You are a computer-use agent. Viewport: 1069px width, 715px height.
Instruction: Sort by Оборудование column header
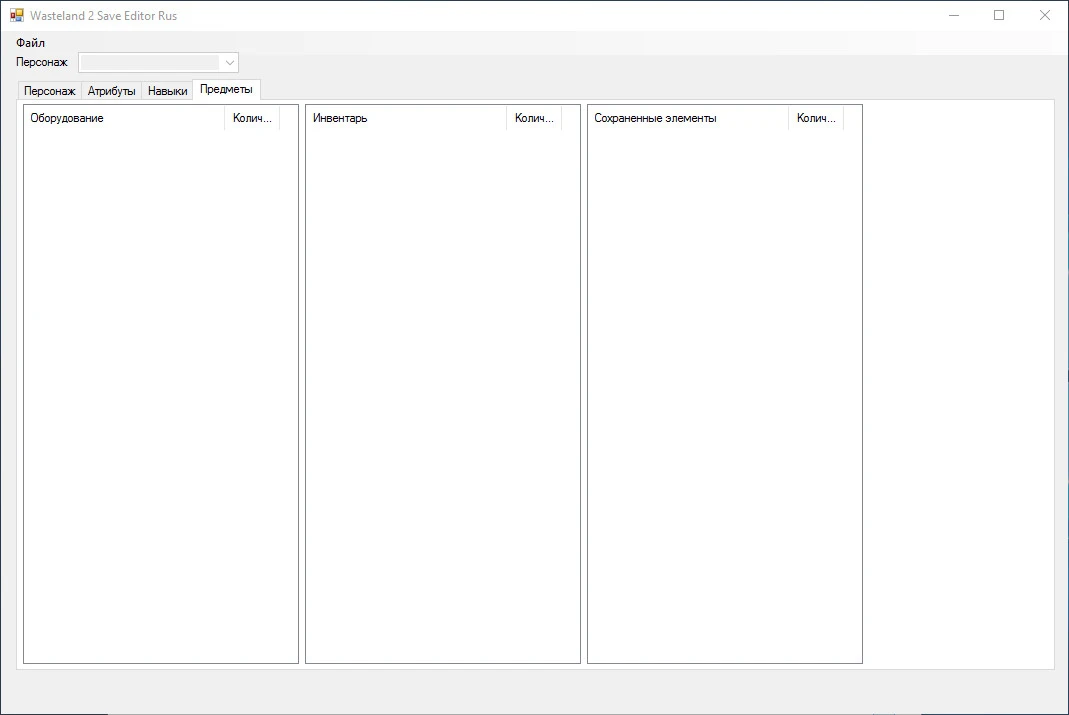point(124,118)
